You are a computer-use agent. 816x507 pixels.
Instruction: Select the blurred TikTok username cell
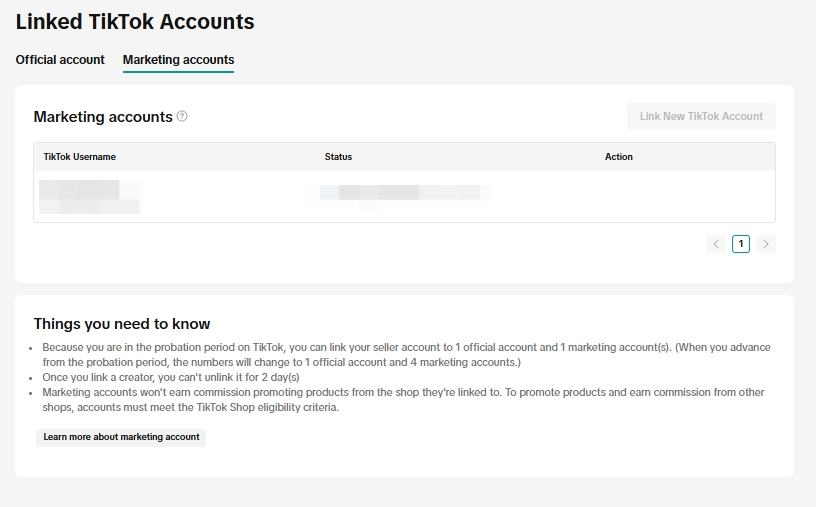click(88, 196)
